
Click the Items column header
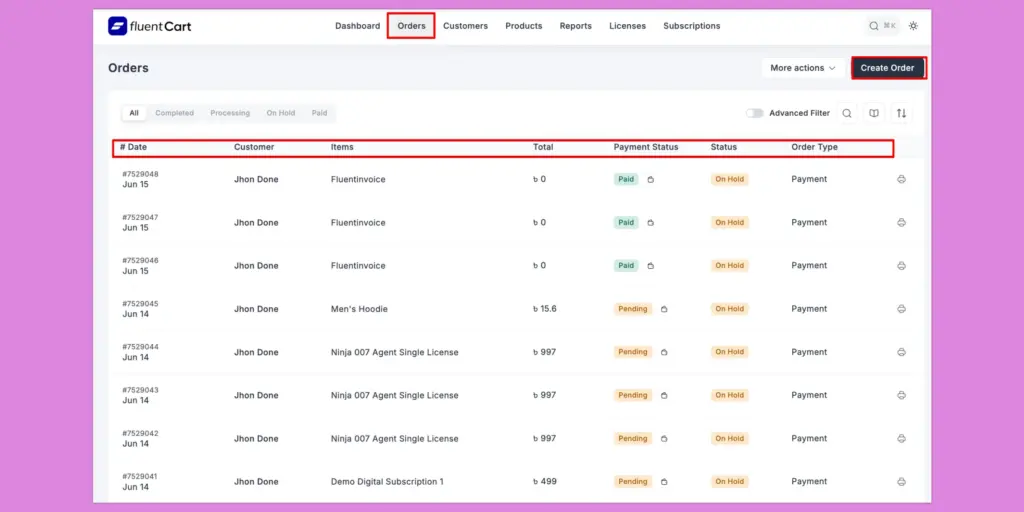(x=342, y=147)
